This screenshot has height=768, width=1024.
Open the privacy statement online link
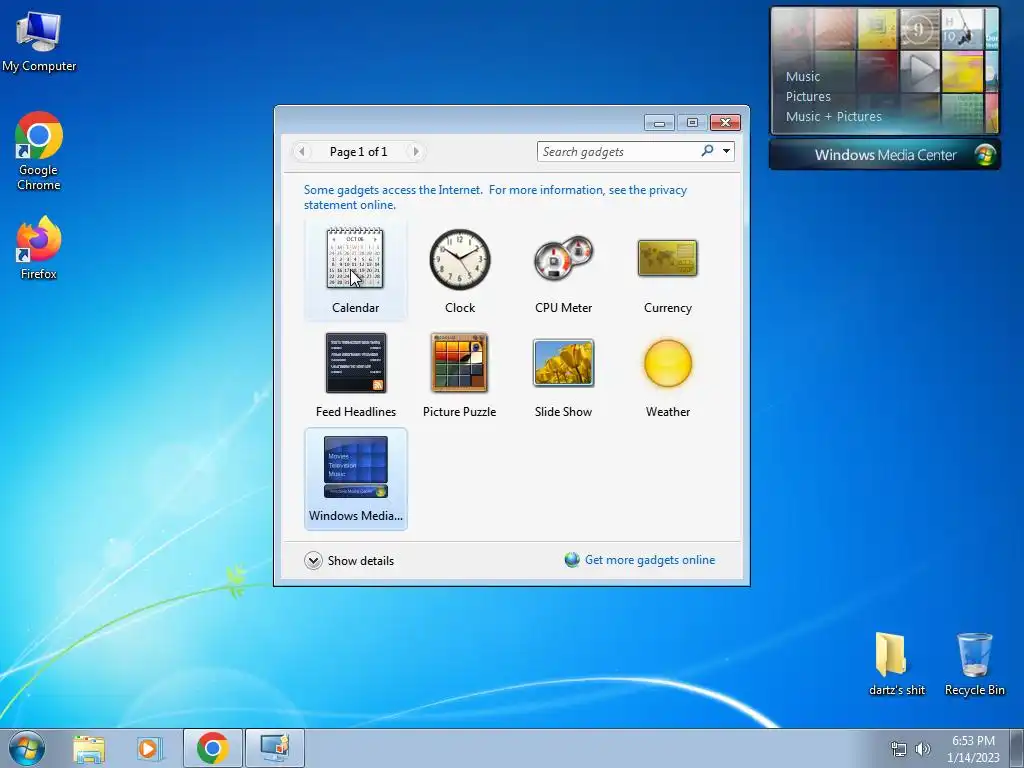pos(495,197)
